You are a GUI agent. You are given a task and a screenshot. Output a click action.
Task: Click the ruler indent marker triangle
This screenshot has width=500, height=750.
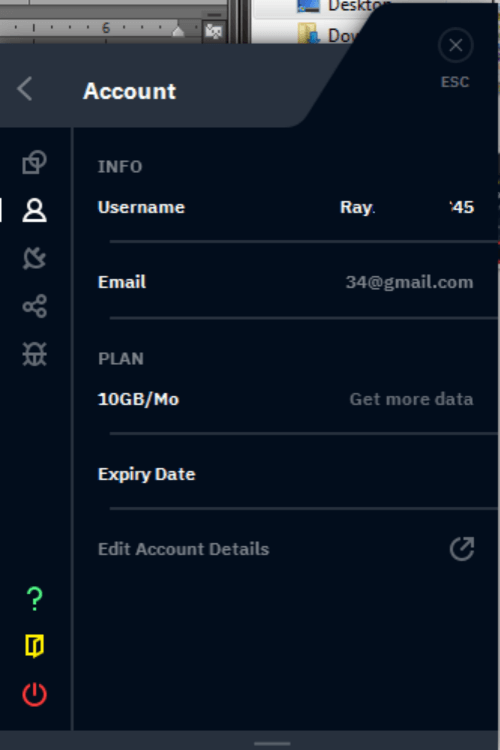click(x=178, y=31)
